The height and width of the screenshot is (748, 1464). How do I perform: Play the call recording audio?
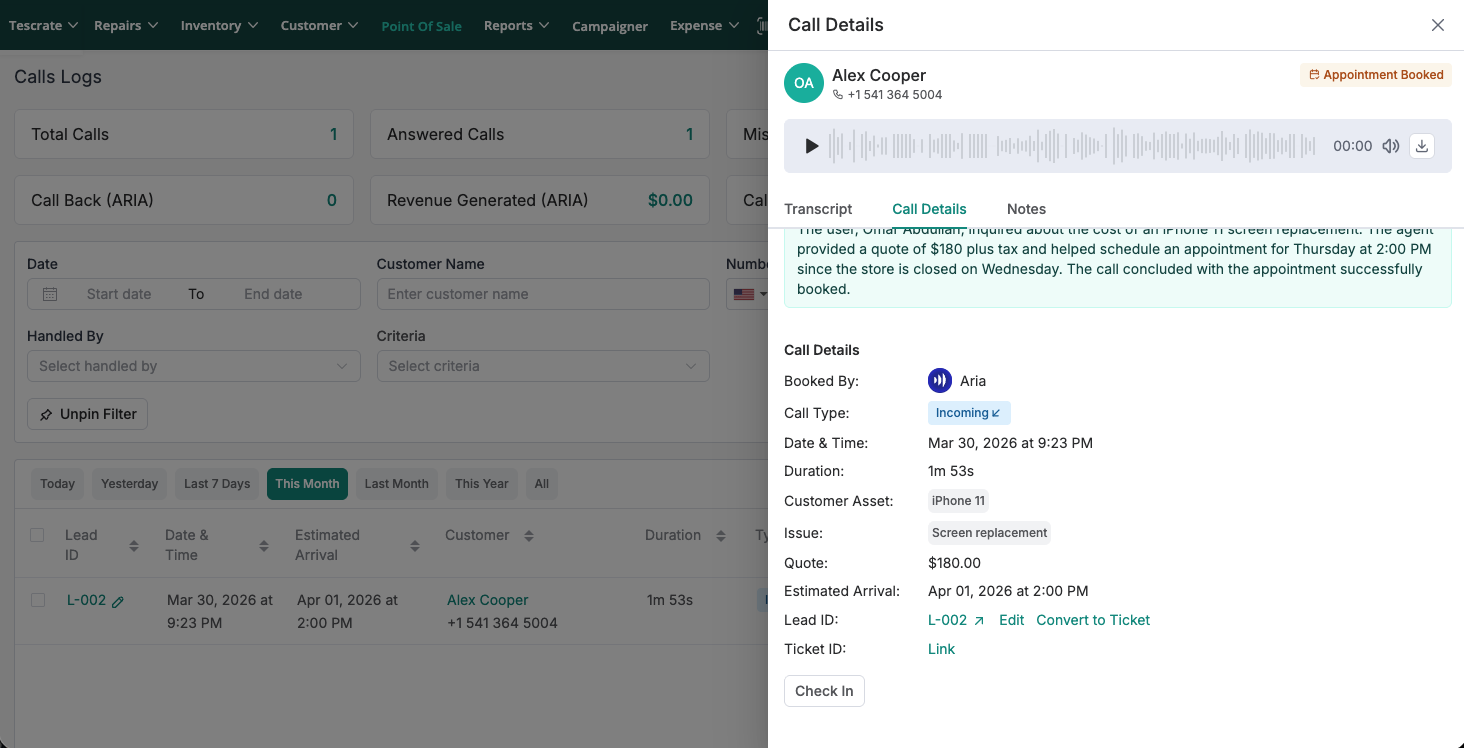(x=812, y=146)
